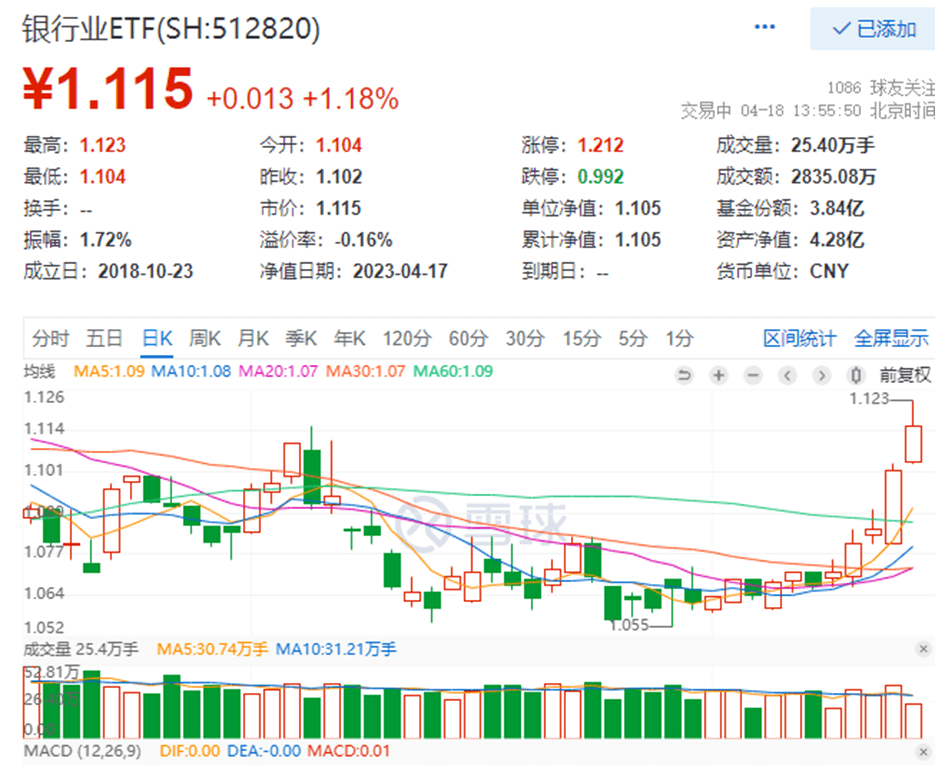Switch to the 30分 chart tab

pos(525,339)
